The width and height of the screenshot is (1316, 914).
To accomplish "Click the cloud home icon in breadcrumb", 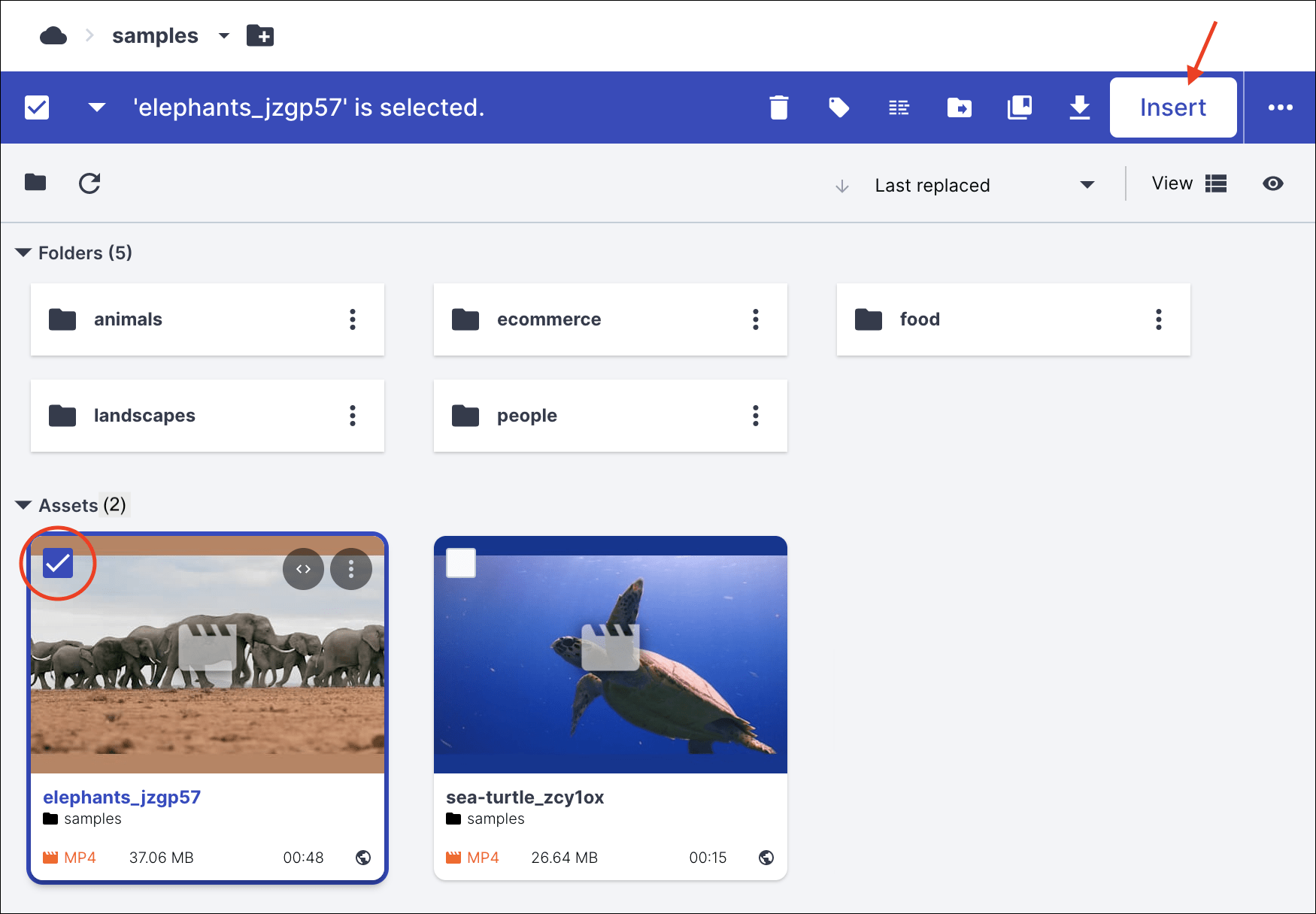I will pyautogui.click(x=53, y=36).
